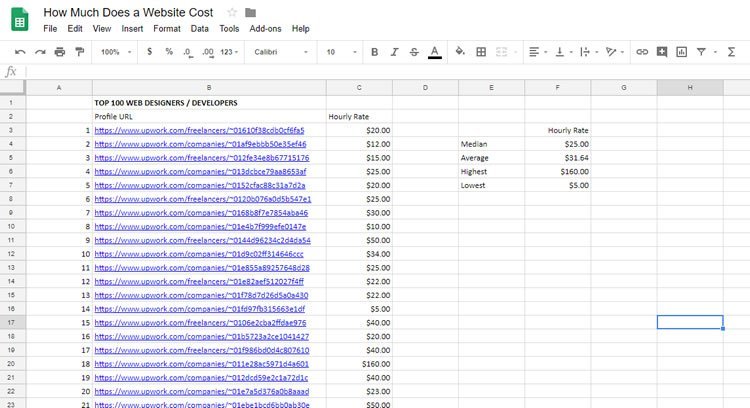Select the Paint format roller icon
750x408 pixels.
(79, 52)
